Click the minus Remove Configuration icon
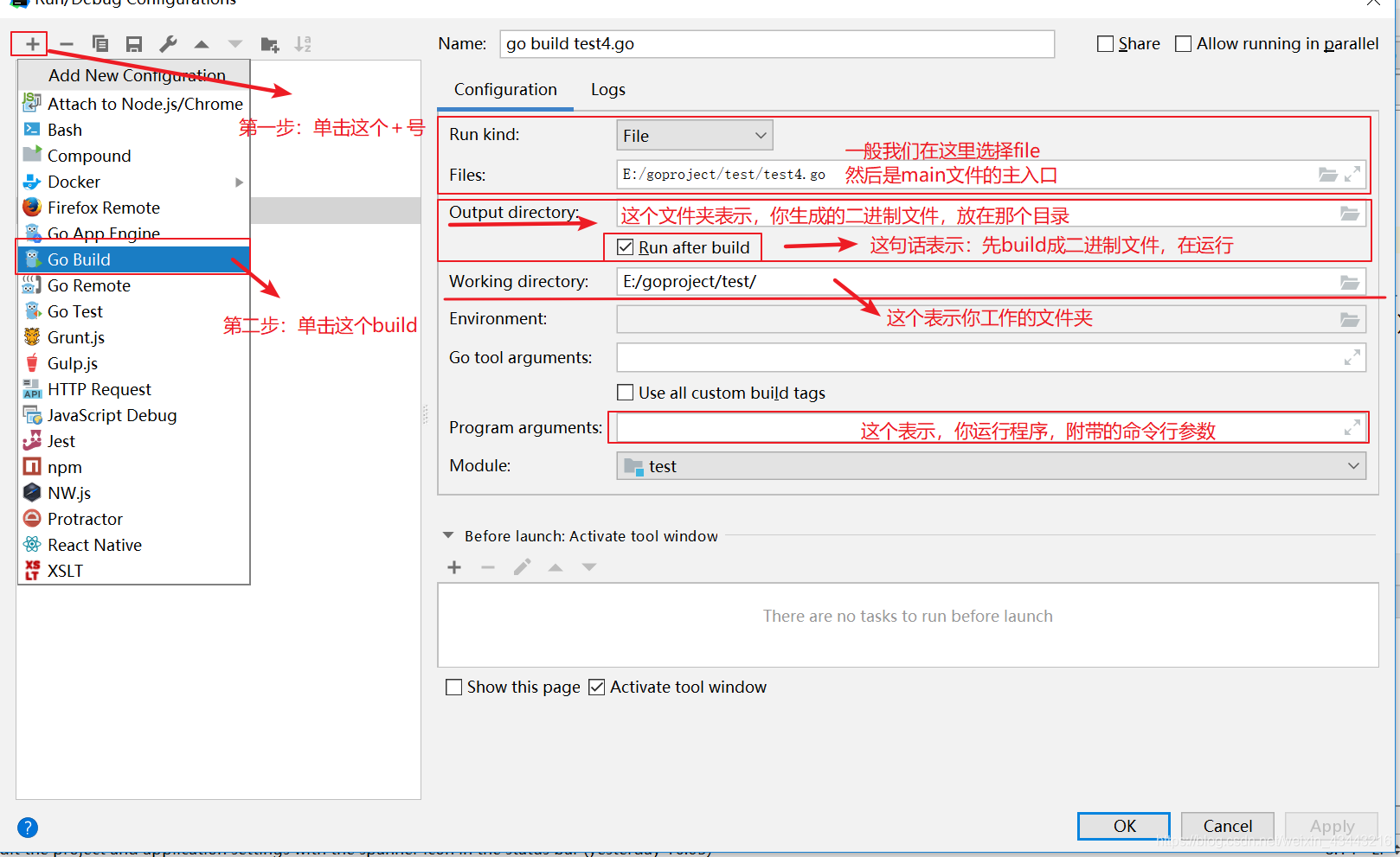Screen dimensions: 1400x857 [x=67, y=44]
